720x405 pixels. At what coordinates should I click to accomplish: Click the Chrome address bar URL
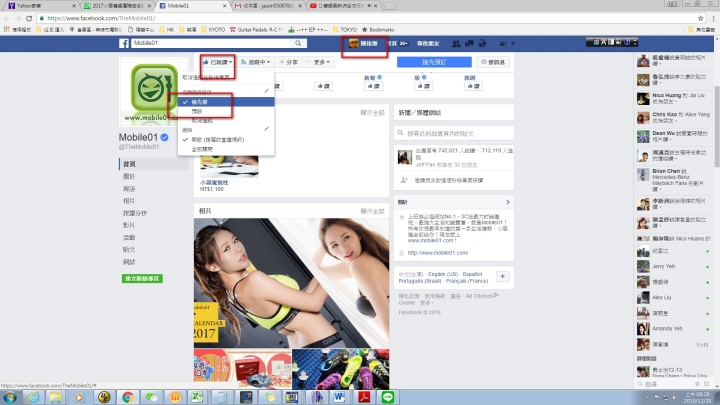[101, 18]
